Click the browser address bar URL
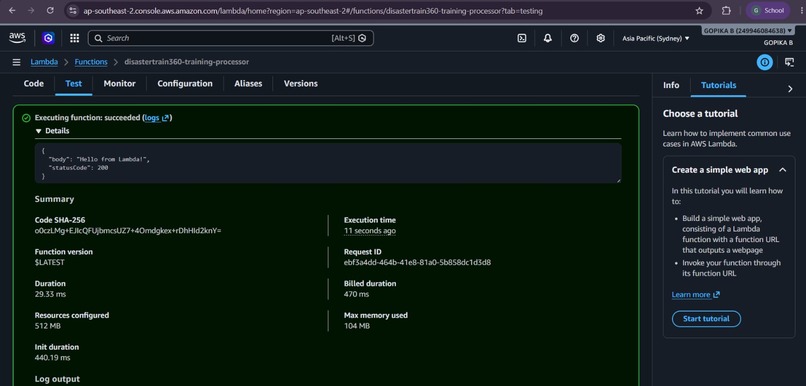Viewport: 806px width, 386px height. coord(313,10)
